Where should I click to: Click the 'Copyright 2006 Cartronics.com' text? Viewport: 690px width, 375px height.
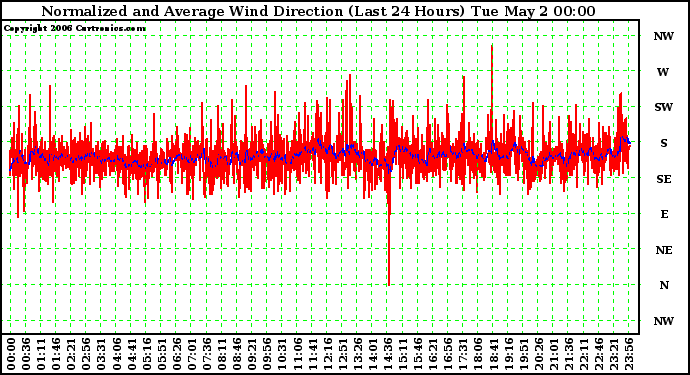click(x=75, y=28)
